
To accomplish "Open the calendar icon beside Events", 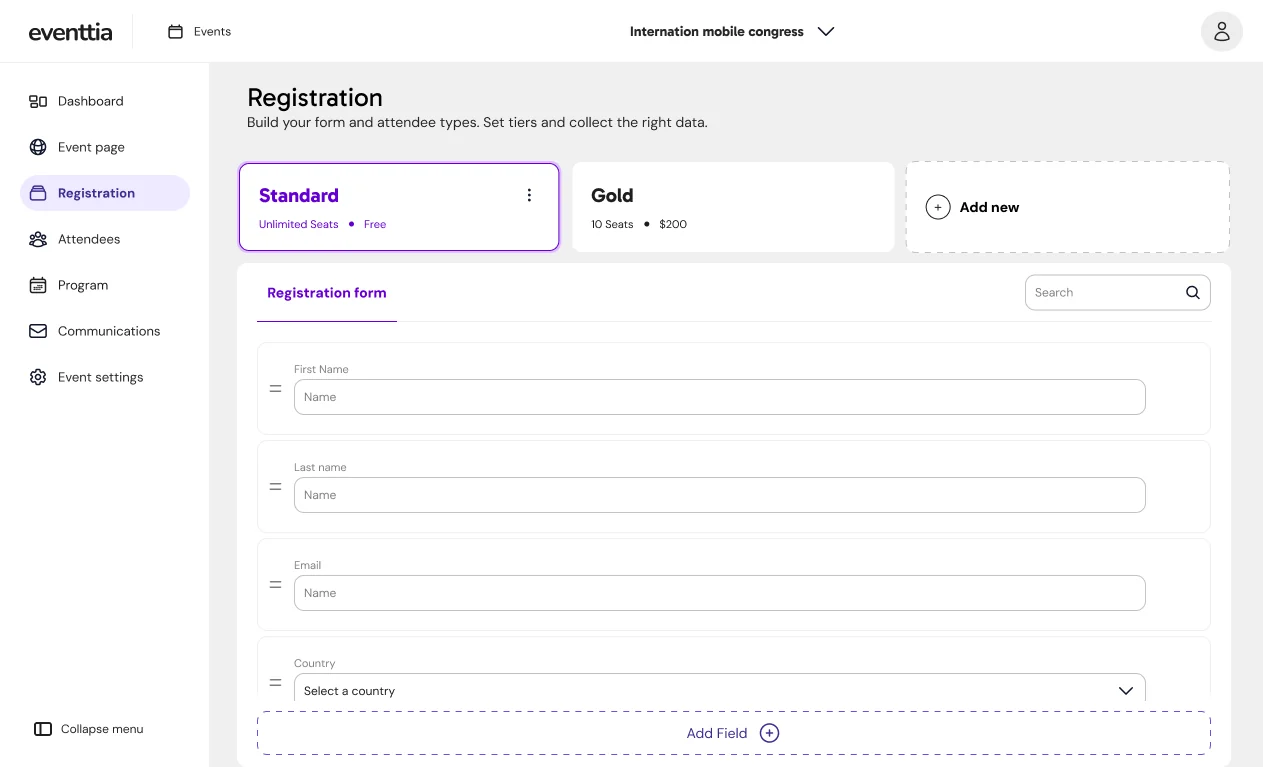I will 175,32.
